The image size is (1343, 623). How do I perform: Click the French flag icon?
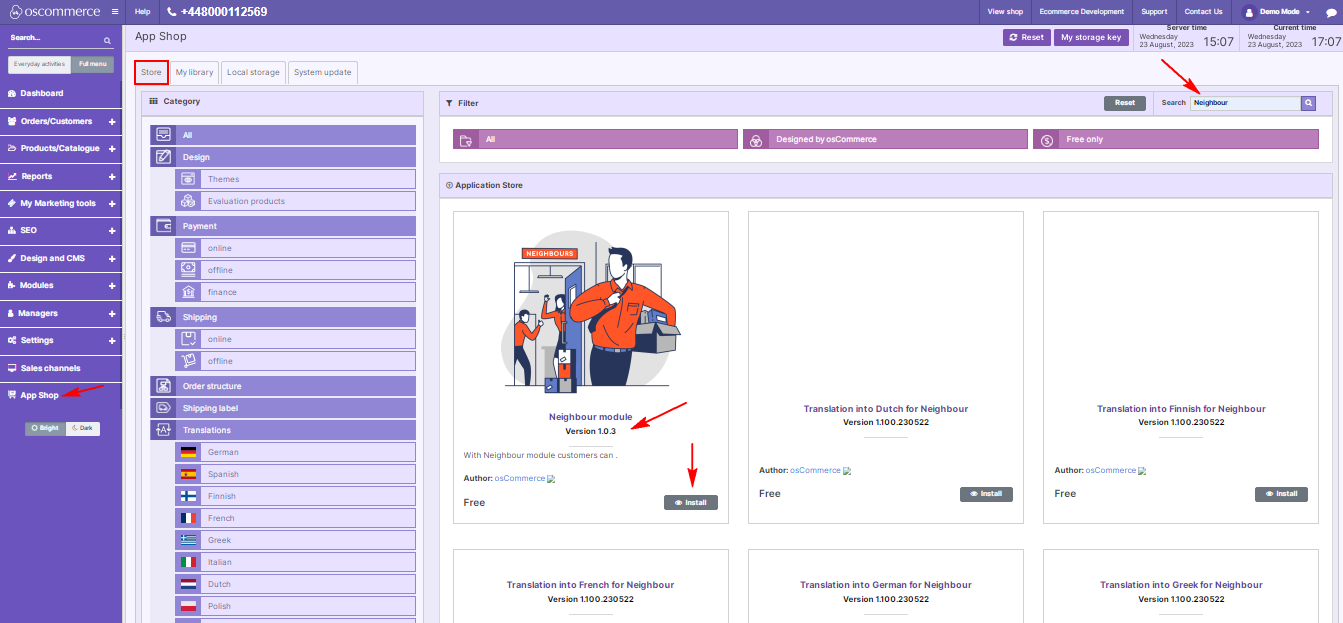188,518
